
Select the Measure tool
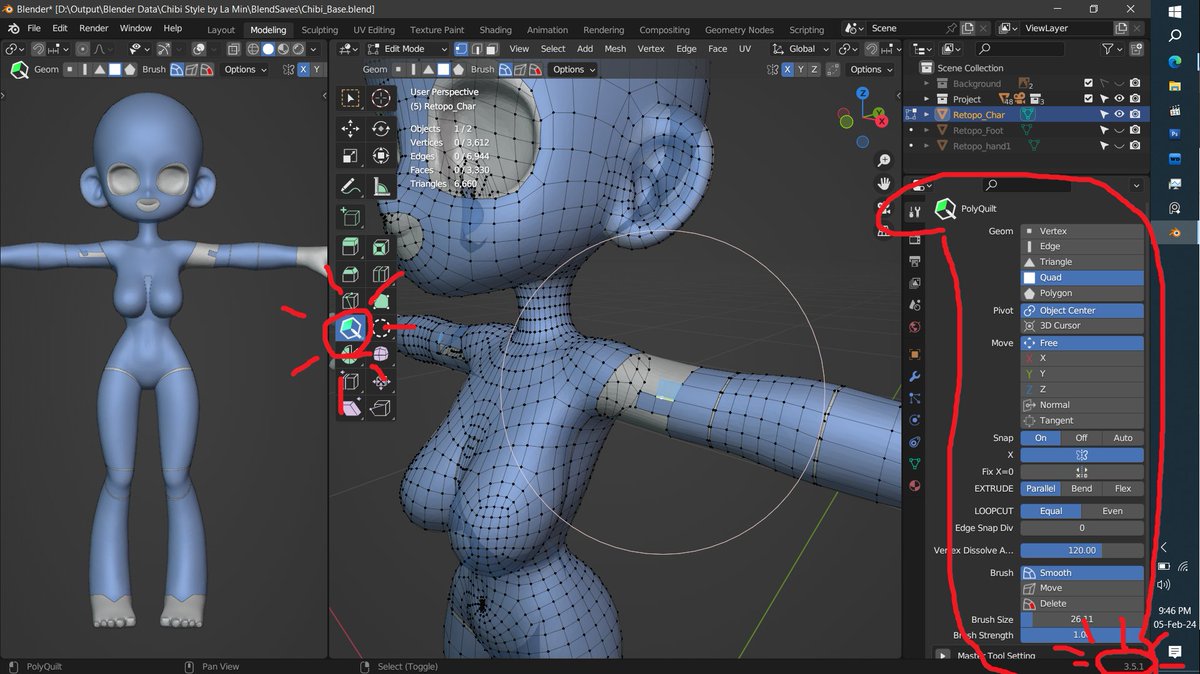pyautogui.click(x=381, y=186)
